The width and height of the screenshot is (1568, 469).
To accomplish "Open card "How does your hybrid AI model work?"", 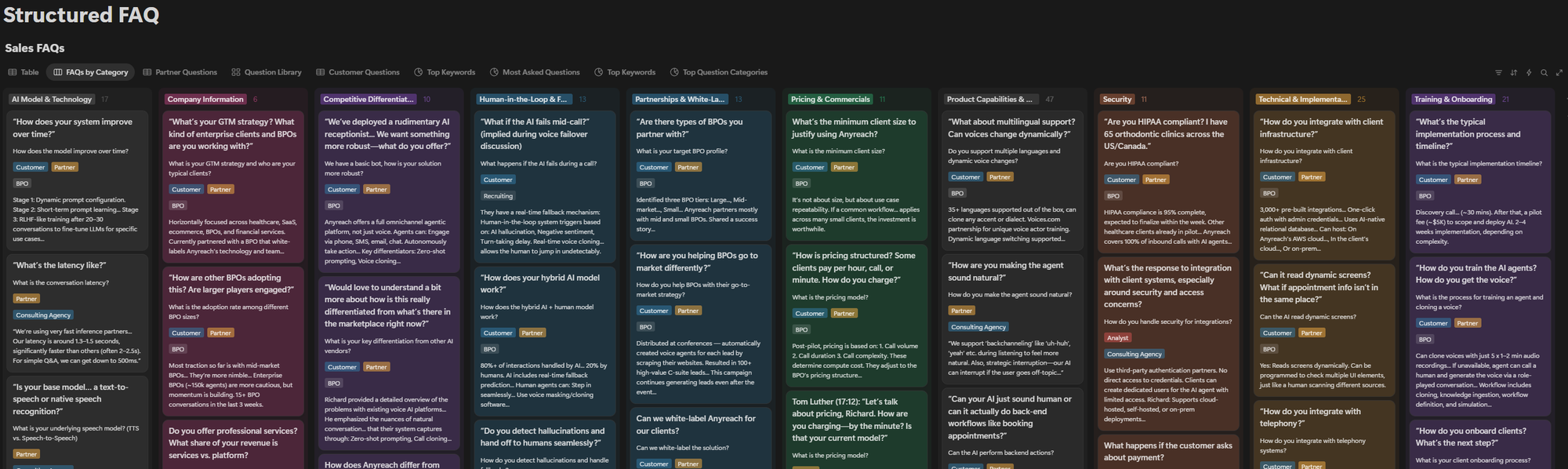I will [x=546, y=341].
